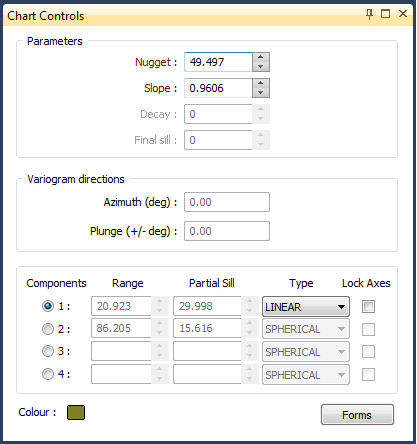Decrease Nugget value with down arrow
The width and height of the screenshot is (417, 444).
pos(261,66)
